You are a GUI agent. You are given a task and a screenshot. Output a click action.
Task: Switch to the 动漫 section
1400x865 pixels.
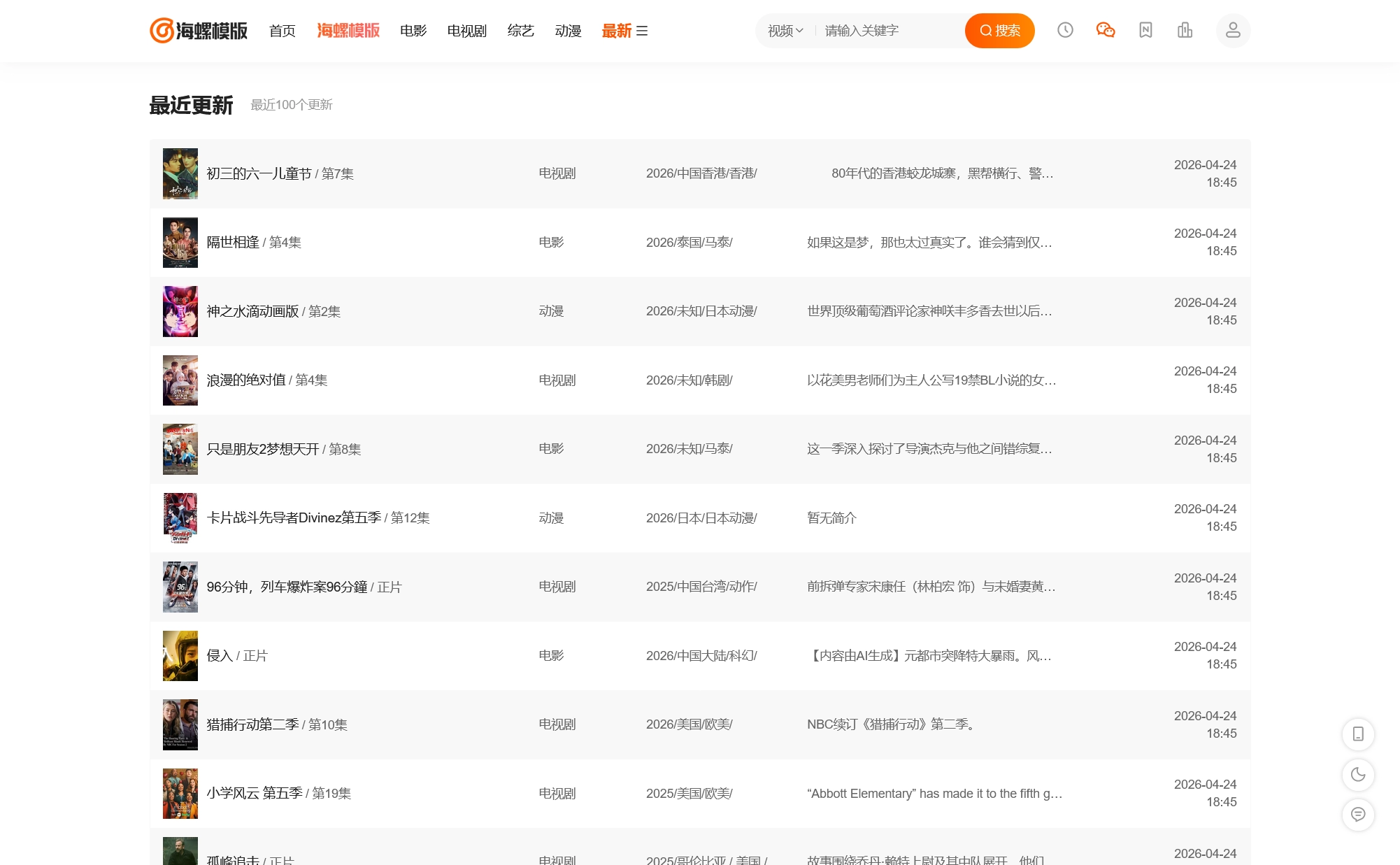(568, 31)
